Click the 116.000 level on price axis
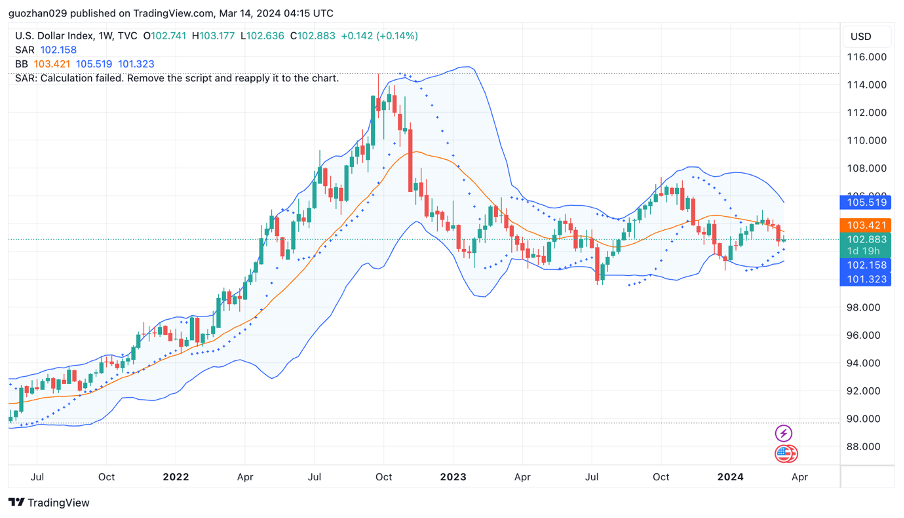904x518 pixels. coord(866,57)
